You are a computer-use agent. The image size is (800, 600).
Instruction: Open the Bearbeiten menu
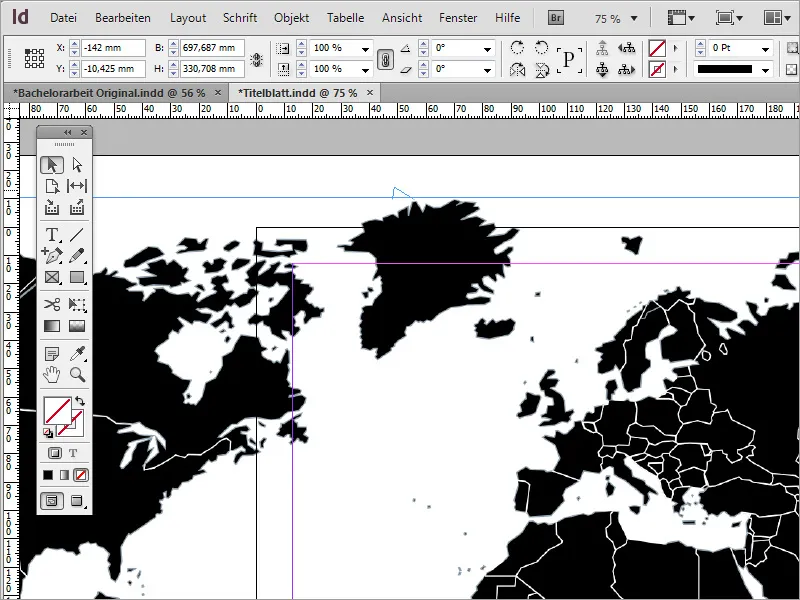coord(123,18)
